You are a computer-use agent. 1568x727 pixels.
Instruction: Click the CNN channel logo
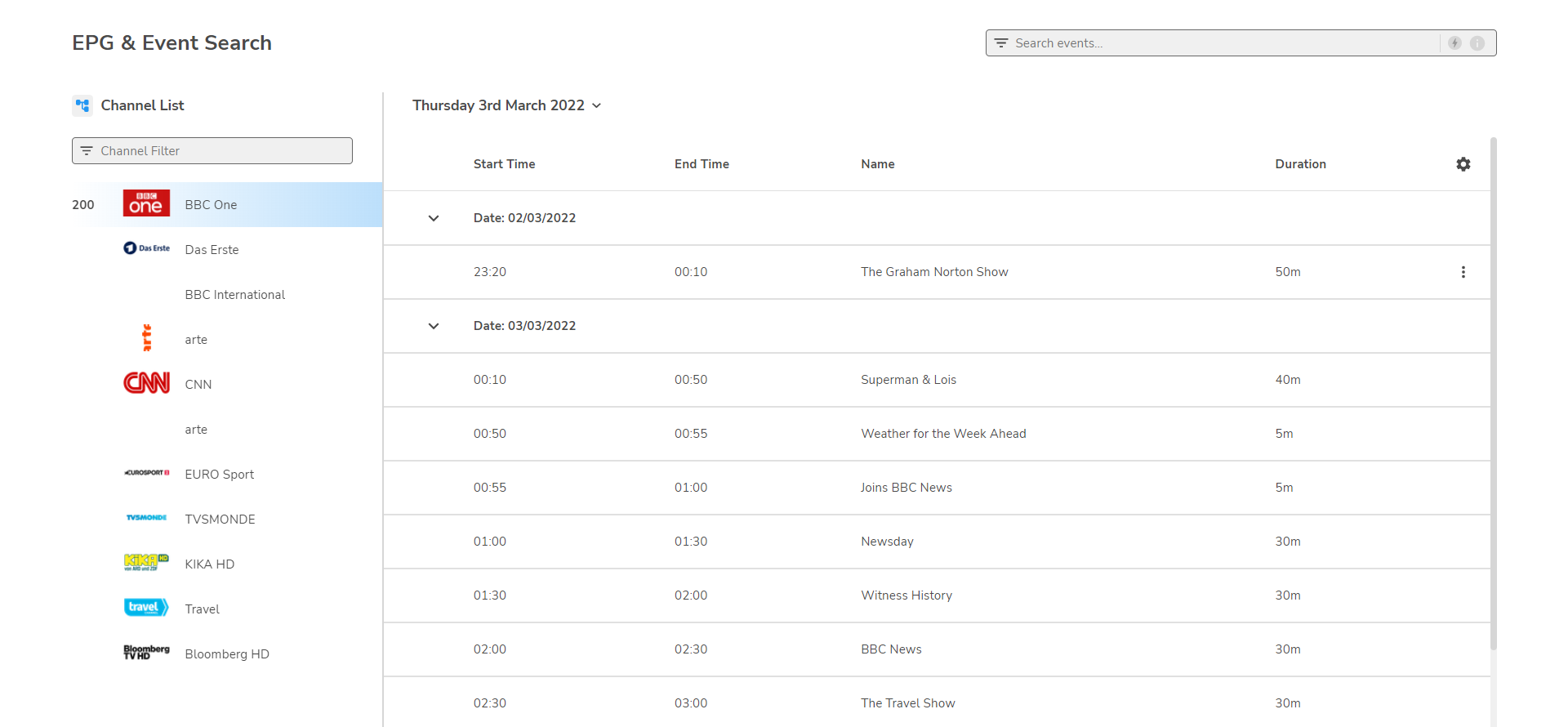coord(147,383)
